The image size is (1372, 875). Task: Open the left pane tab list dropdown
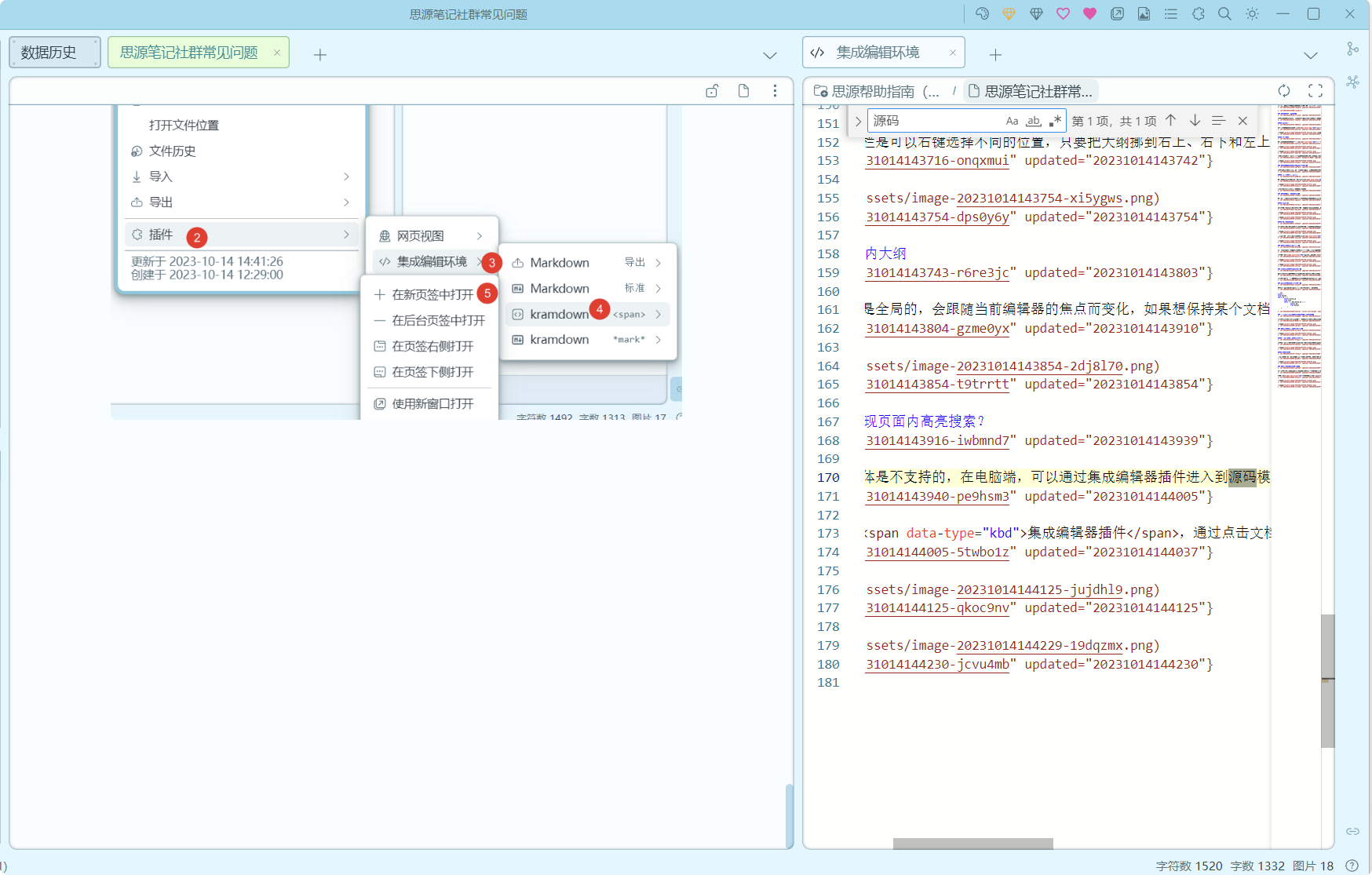click(x=770, y=55)
